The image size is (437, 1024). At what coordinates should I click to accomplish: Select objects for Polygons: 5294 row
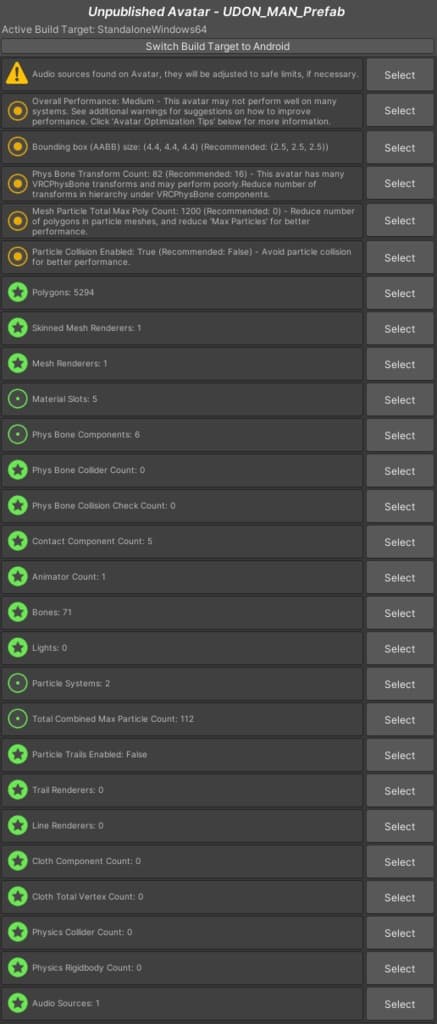(399, 294)
